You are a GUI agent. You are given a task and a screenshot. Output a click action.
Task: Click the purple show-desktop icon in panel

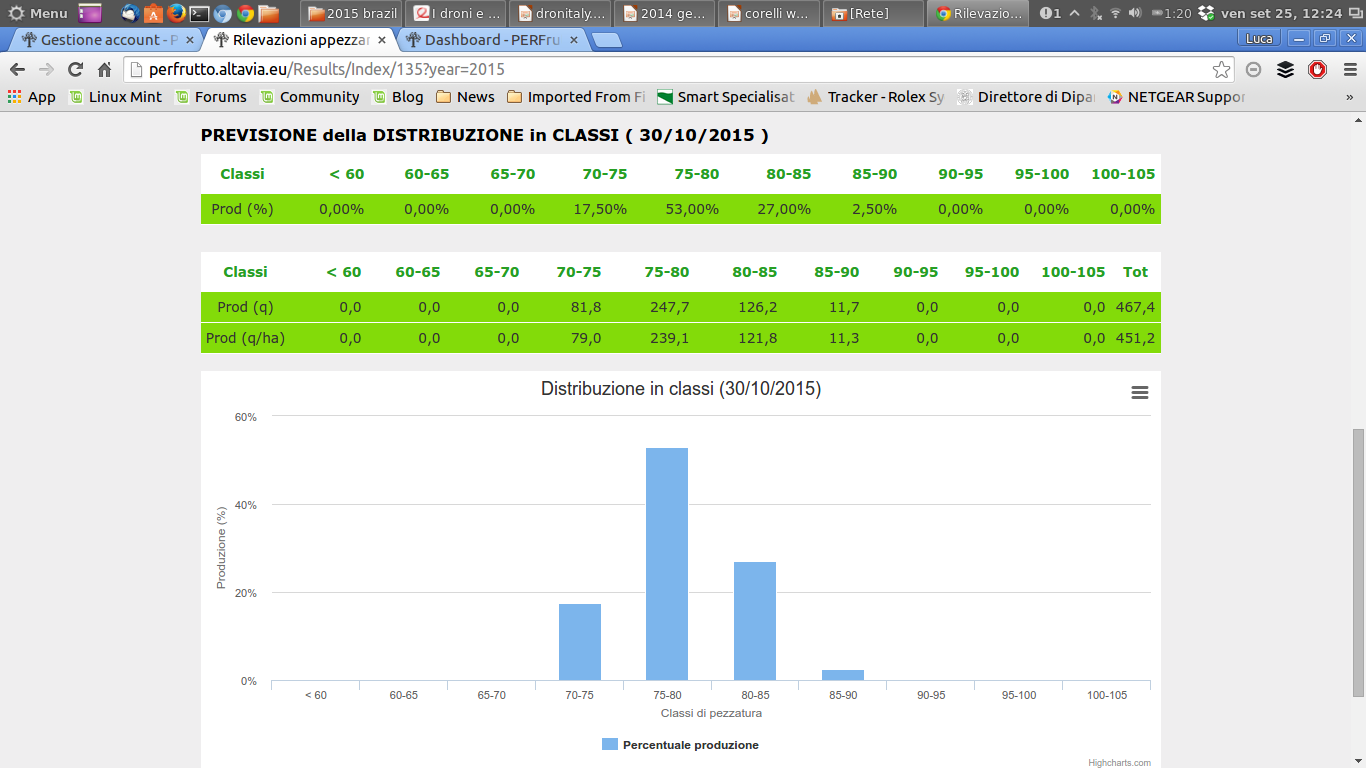point(90,13)
